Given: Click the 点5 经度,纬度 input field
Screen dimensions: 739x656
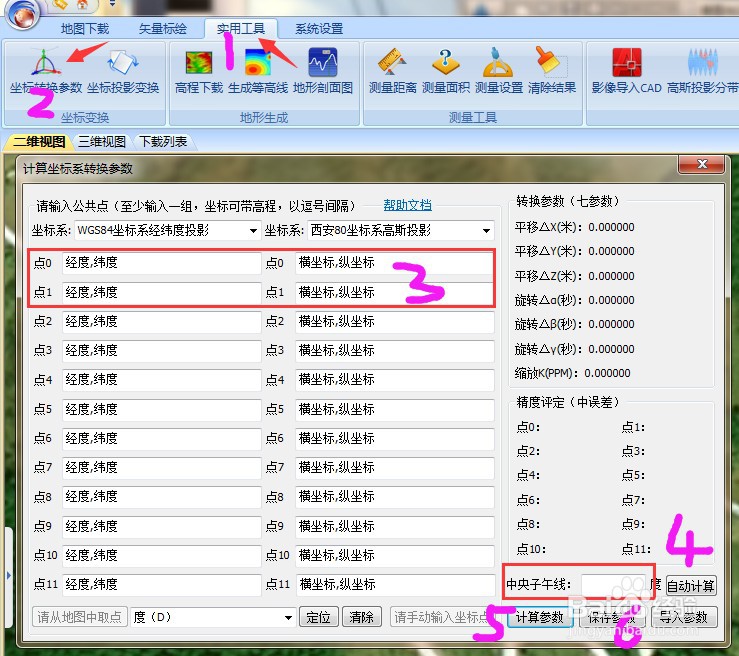Looking at the screenshot, I should [x=161, y=410].
